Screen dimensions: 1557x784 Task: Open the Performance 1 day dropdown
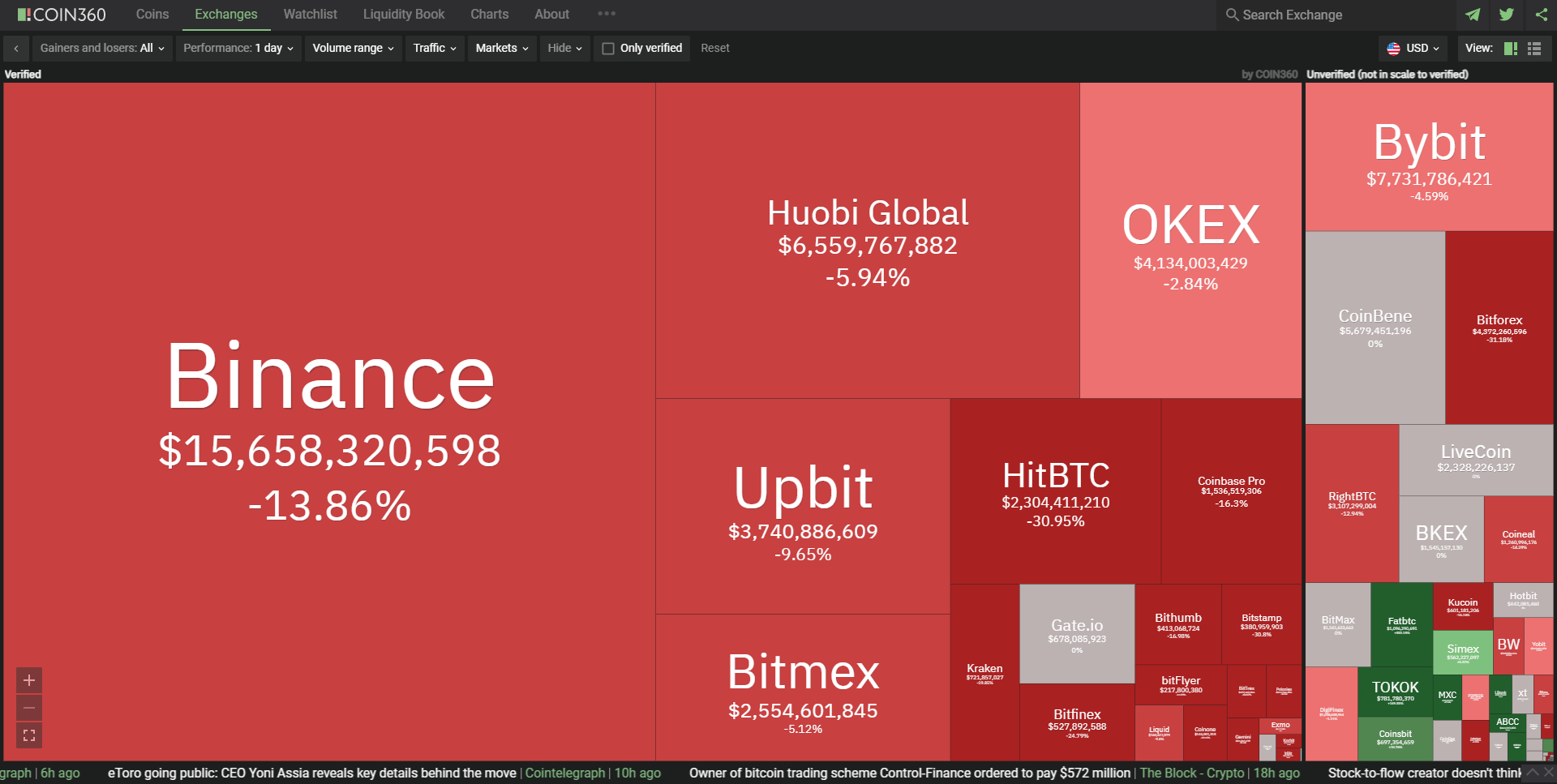click(x=238, y=49)
